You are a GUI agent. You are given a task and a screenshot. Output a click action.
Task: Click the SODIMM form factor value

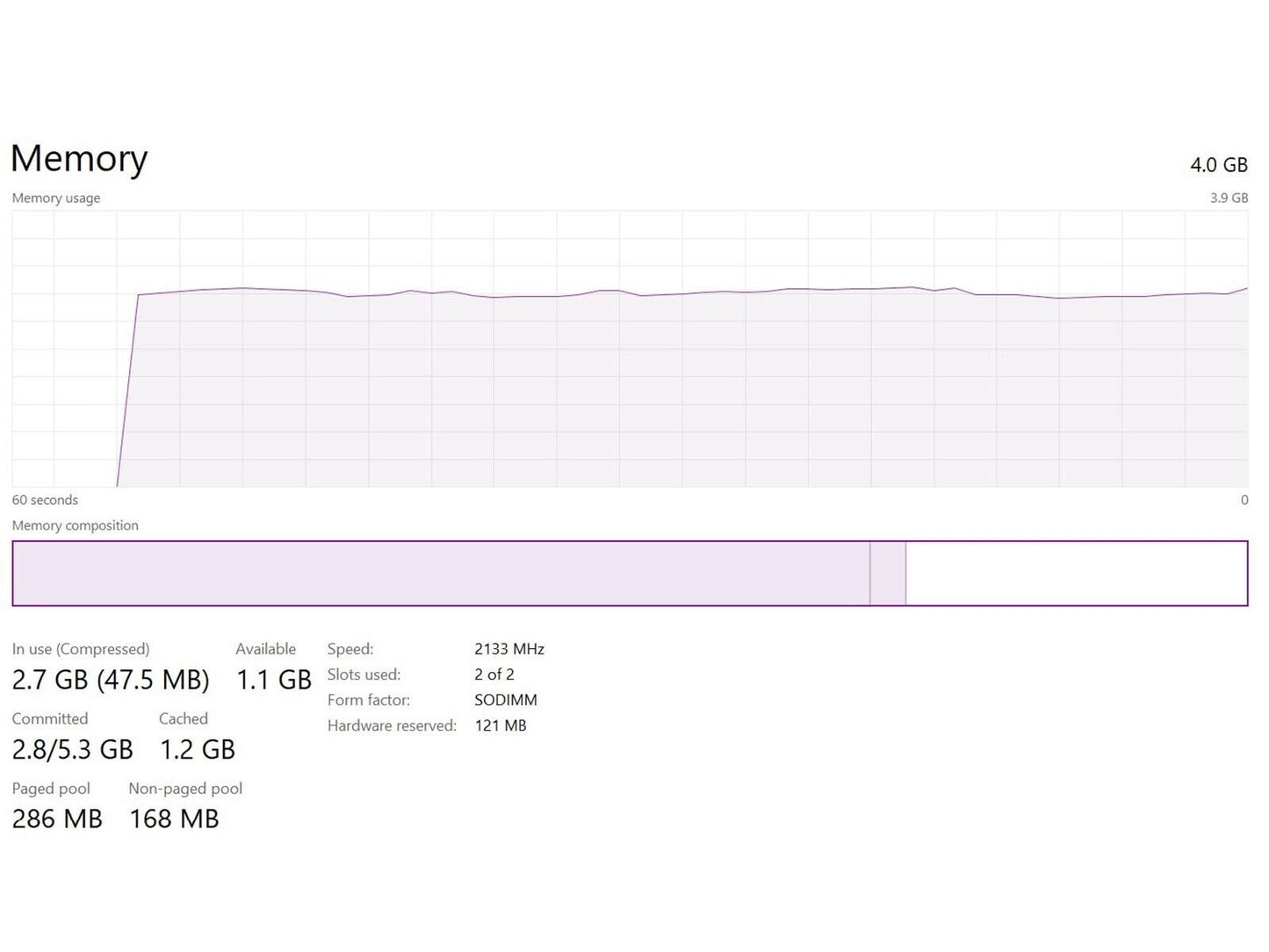pyautogui.click(x=506, y=700)
